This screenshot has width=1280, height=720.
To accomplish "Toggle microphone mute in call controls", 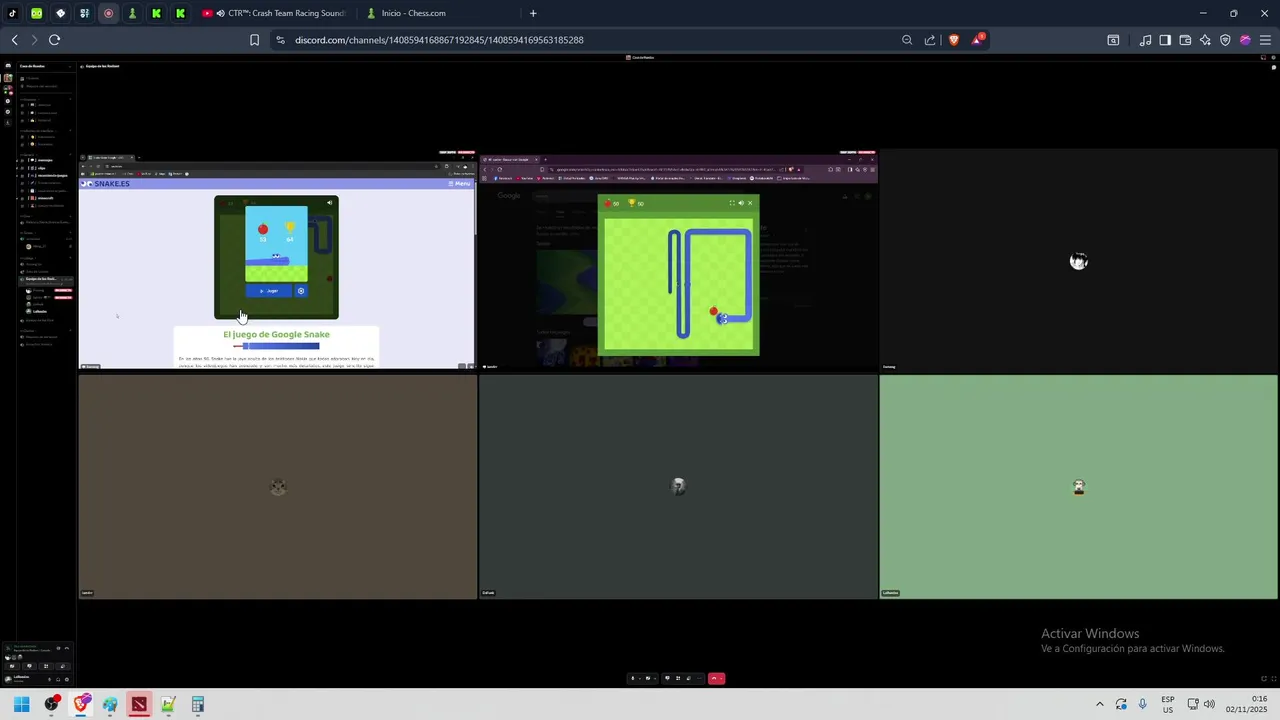I will [633, 678].
